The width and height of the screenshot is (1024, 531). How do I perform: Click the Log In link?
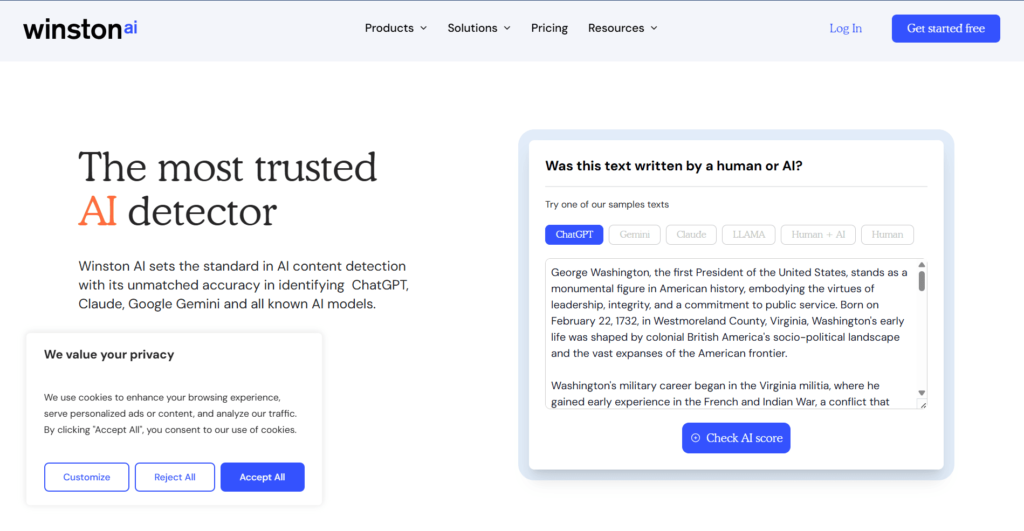(x=845, y=28)
